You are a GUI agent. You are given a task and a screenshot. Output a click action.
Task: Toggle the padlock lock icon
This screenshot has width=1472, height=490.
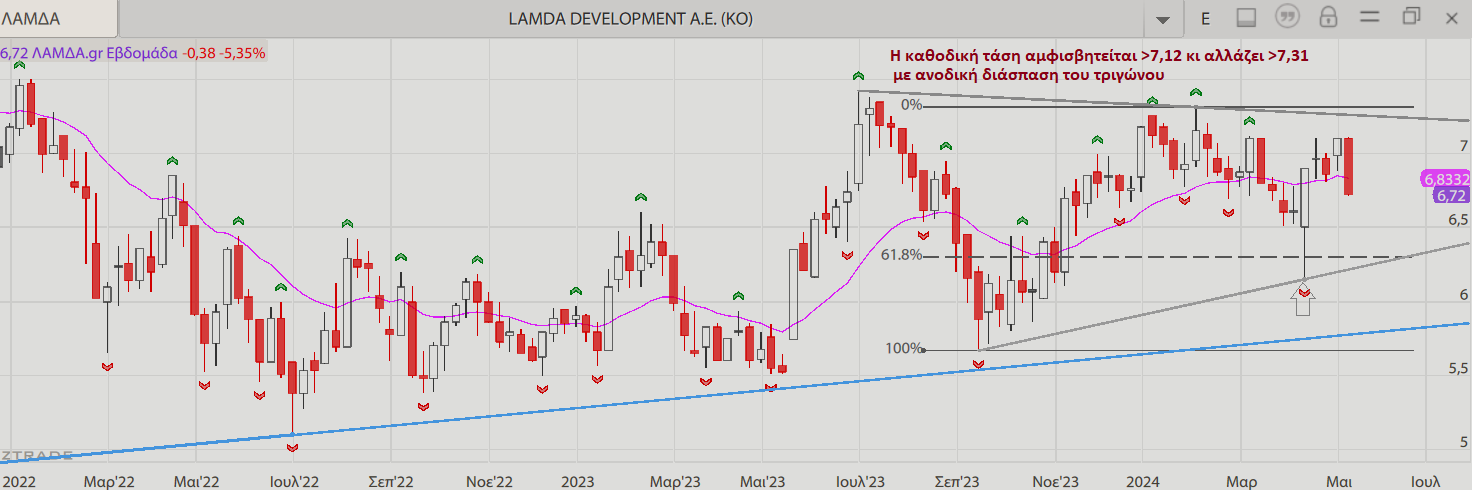[x=1328, y=17]
